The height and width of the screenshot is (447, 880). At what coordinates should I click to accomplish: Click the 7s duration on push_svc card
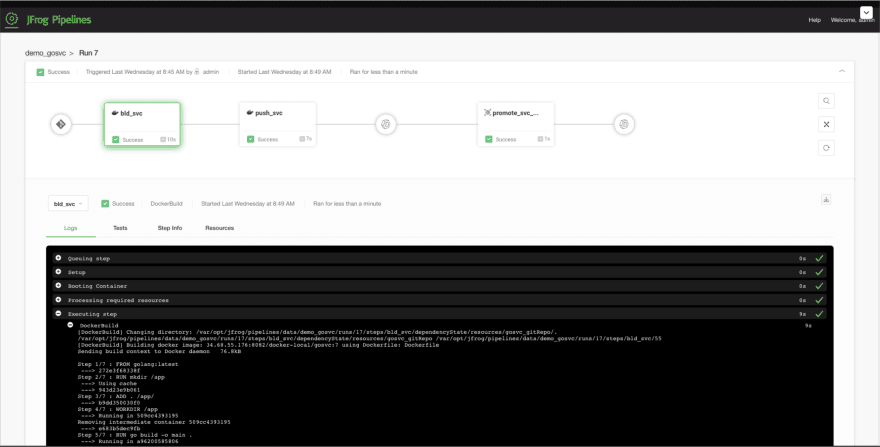pyautogui.click(x=306, y=139)
